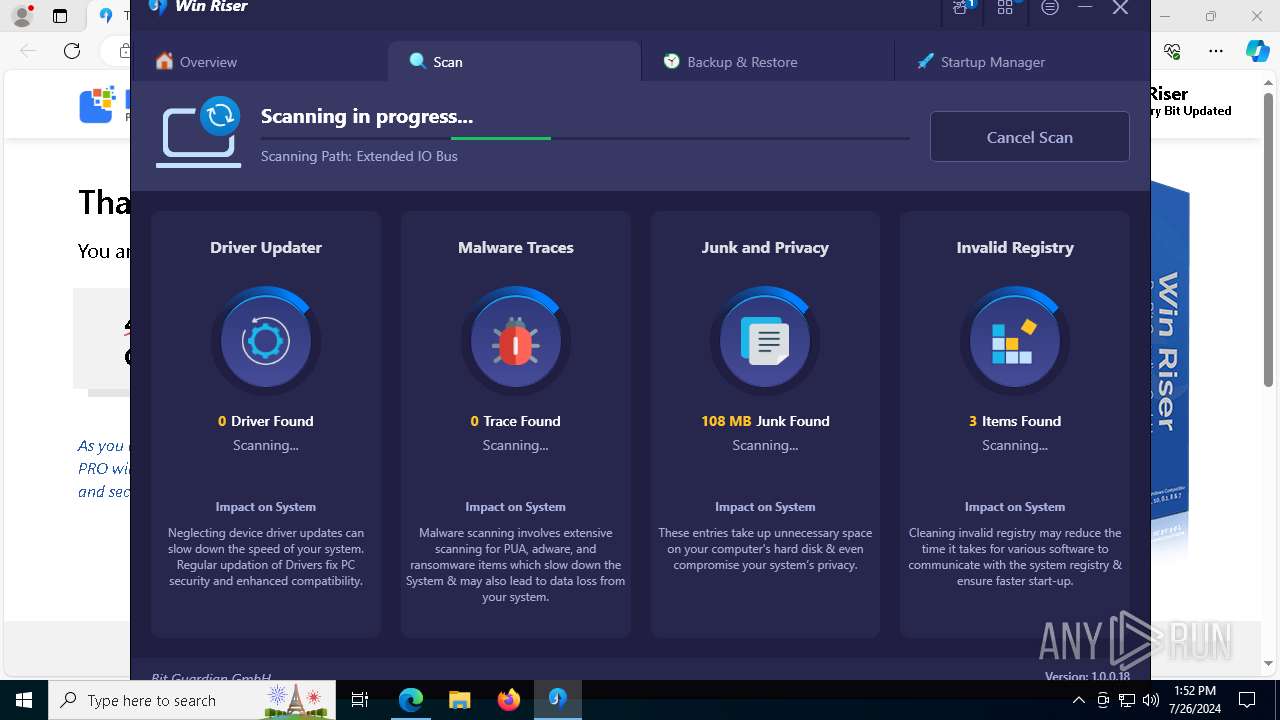This screenshot has width=1280, height=720.
Task: Click the Invalid Registry heading
Action: coord(1014,247)
